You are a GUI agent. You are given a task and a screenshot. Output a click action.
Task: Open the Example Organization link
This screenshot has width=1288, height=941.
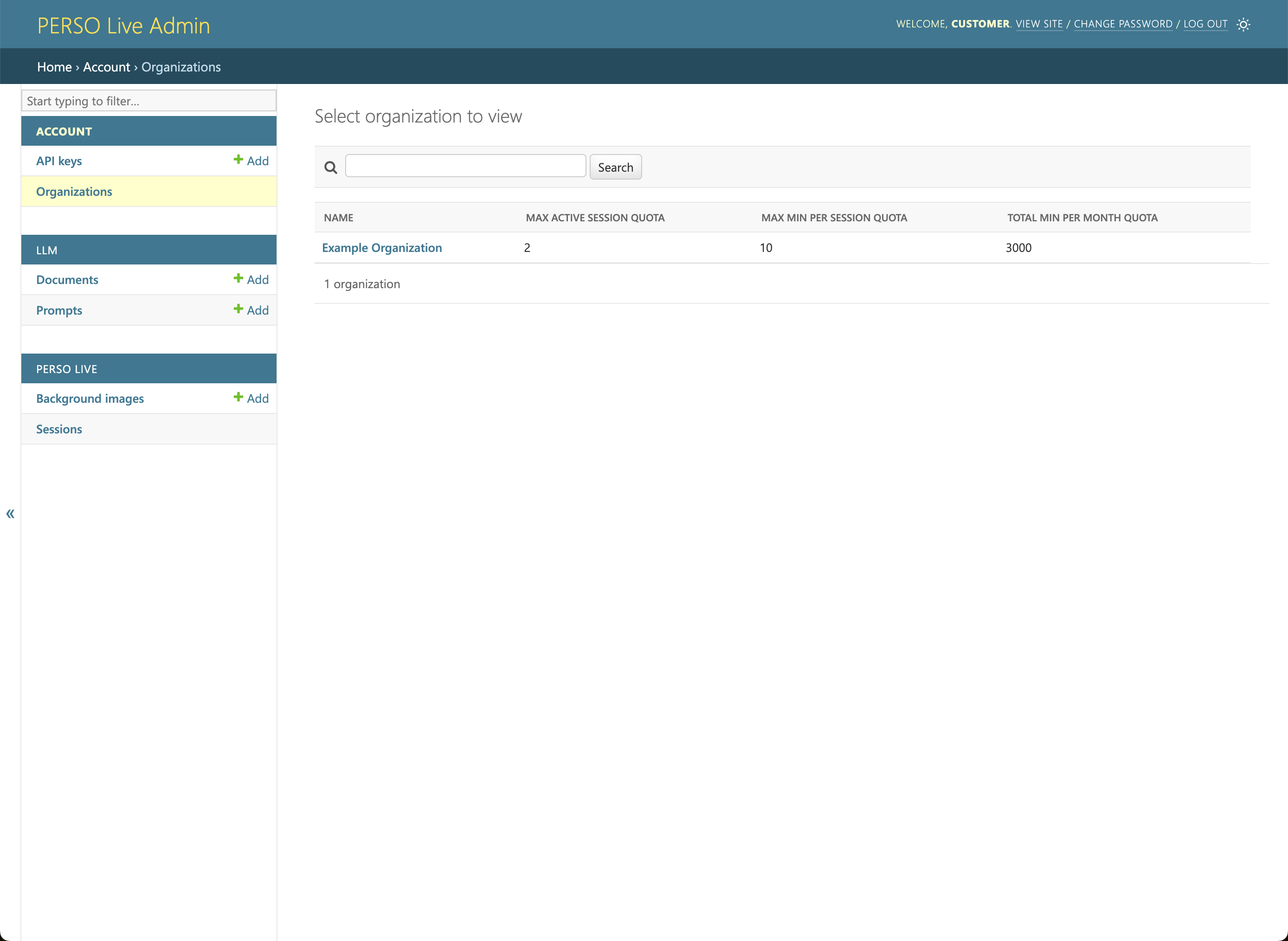[x=381, y=248]
